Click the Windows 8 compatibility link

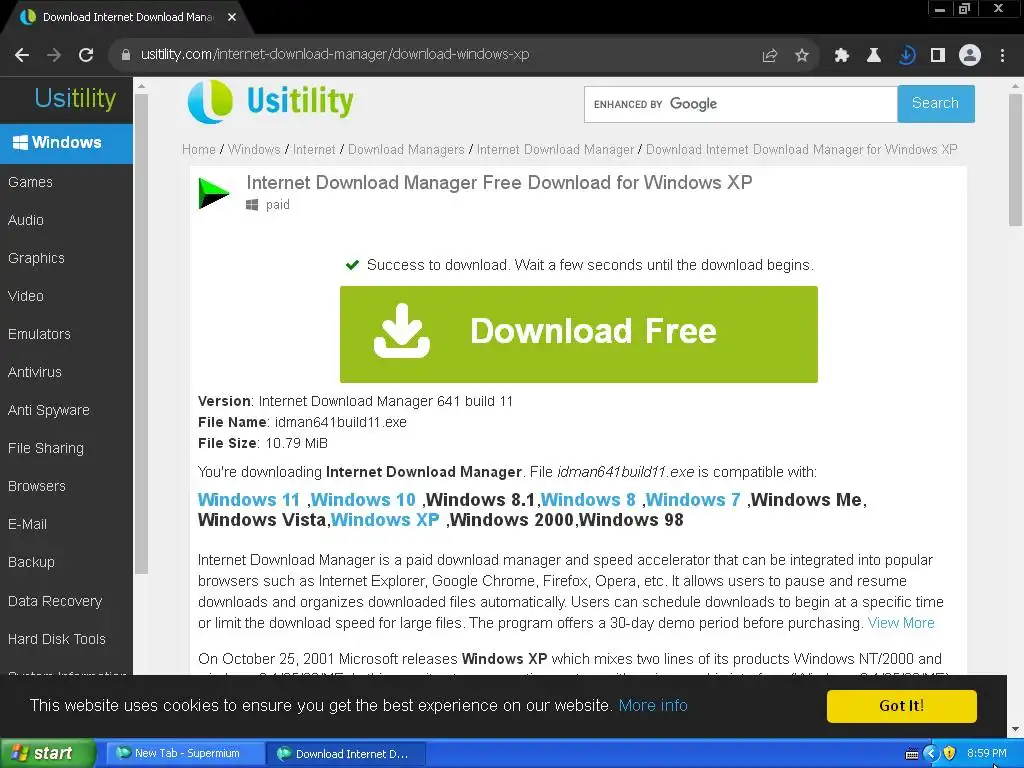(588, 500)
